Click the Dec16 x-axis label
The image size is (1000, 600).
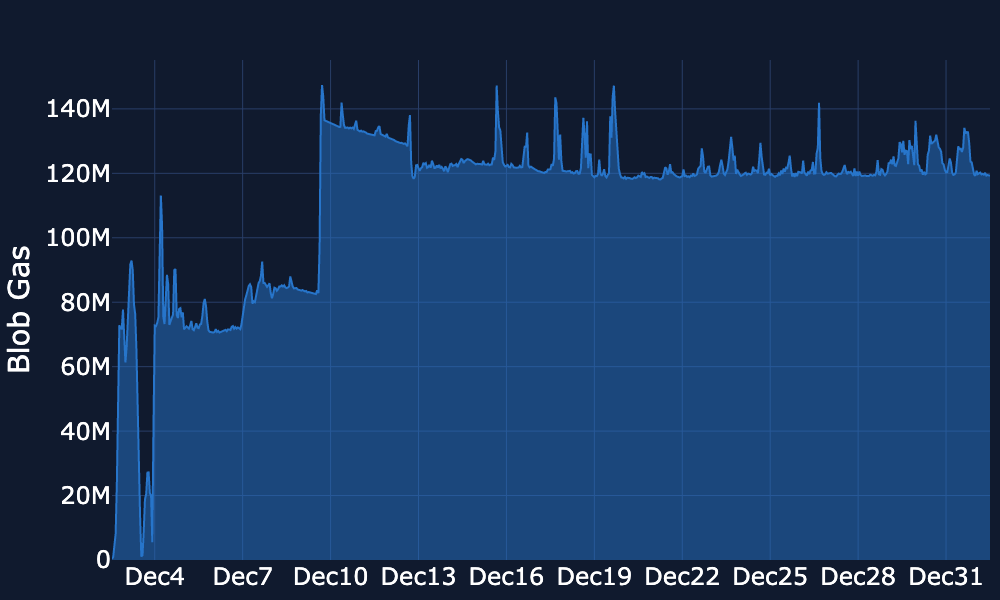506,577
